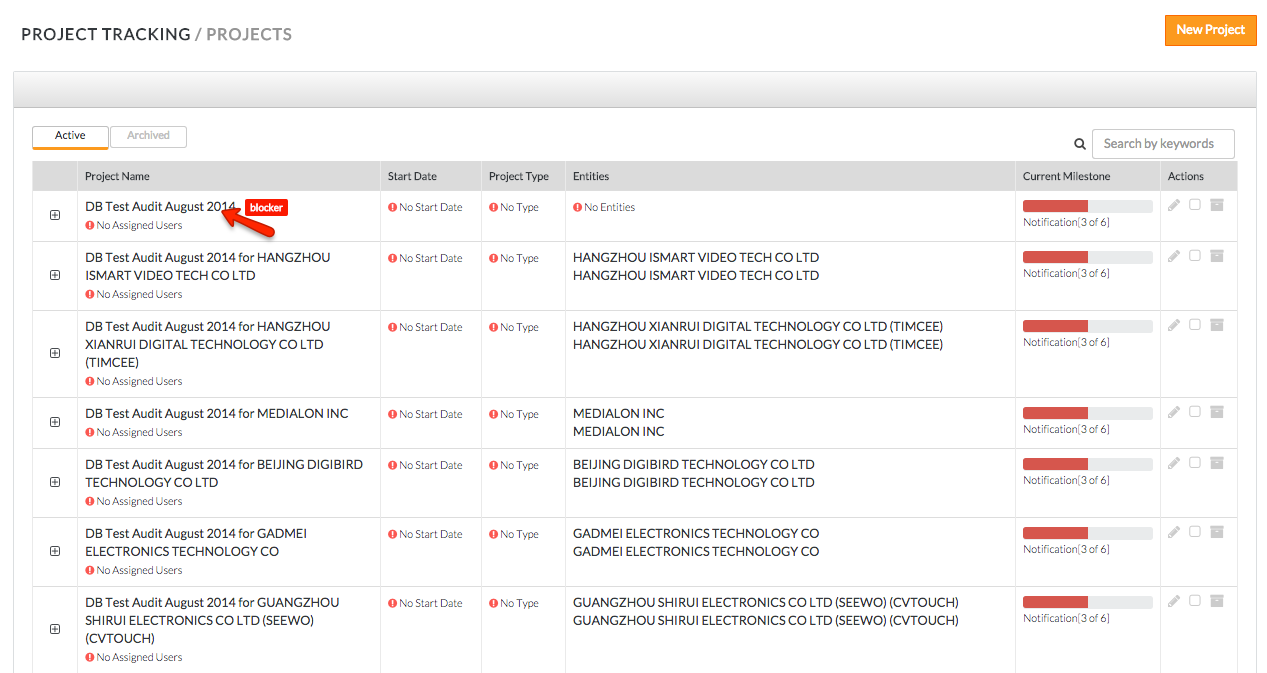1267x673 pixels.
Task: Click the New Project button
Action: coord(1210,30)
